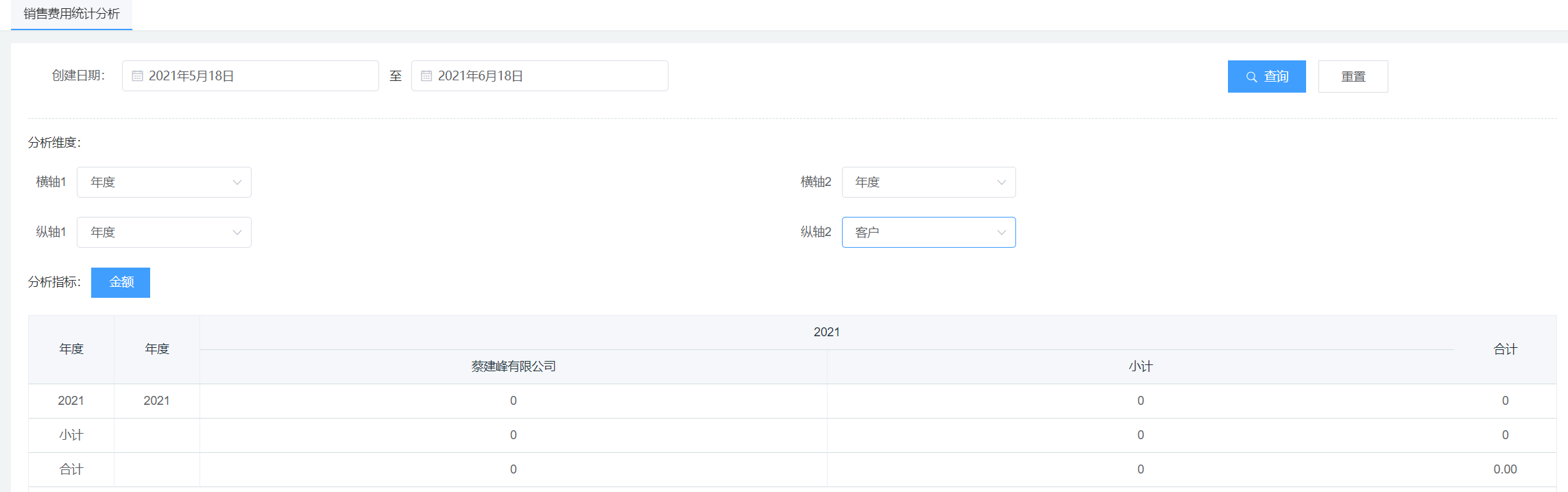Click the 蔡建峰有限公司 column header
The width and height of the screenshot is (1568, 492).
click(x=513, y=366)
